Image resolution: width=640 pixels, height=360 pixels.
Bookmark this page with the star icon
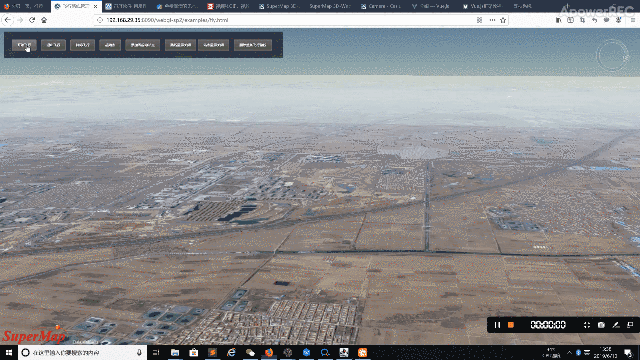point(503,20)
